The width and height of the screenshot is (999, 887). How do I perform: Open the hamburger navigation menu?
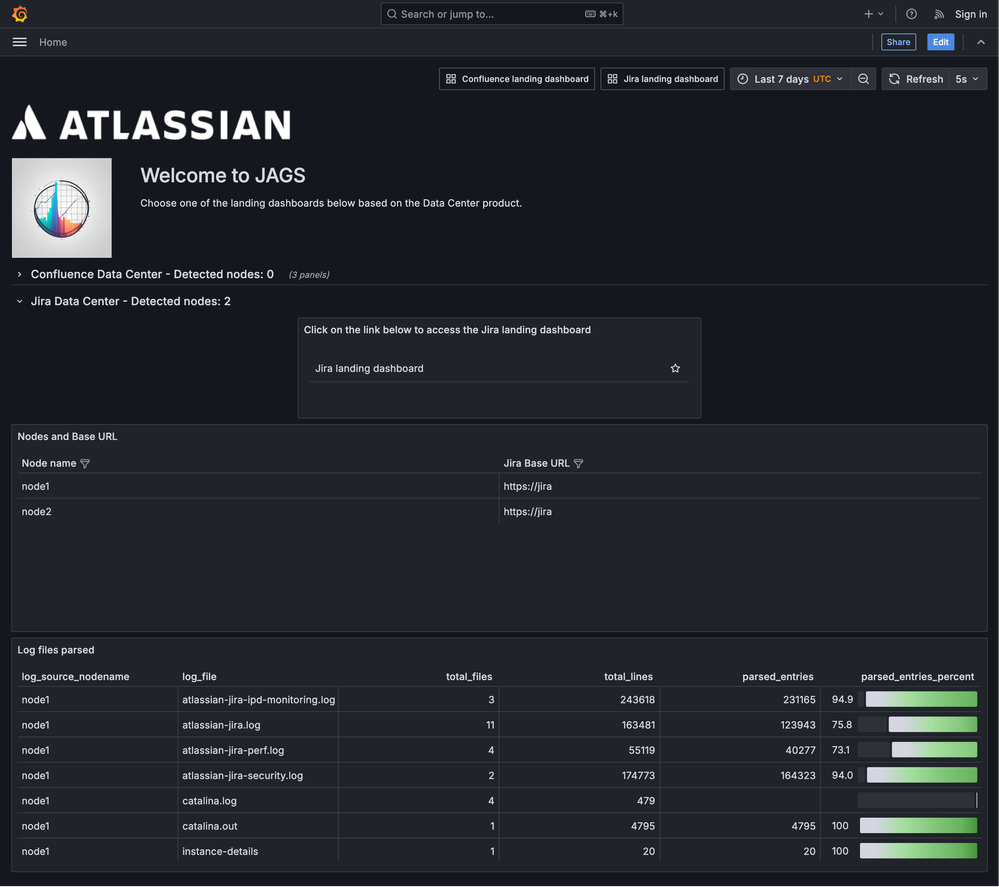(19, 42)
